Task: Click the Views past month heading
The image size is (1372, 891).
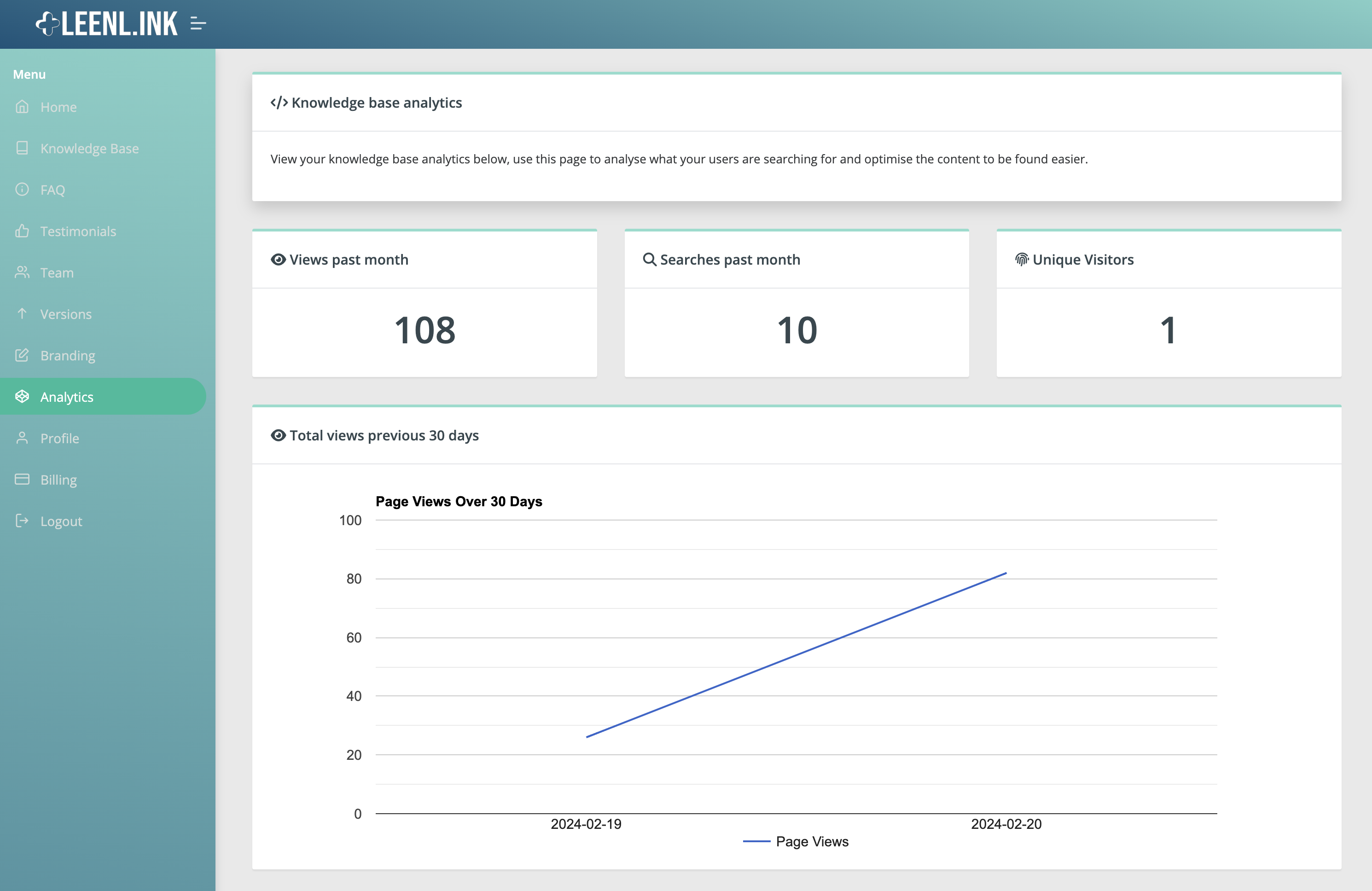Action: tap(349, 260)
